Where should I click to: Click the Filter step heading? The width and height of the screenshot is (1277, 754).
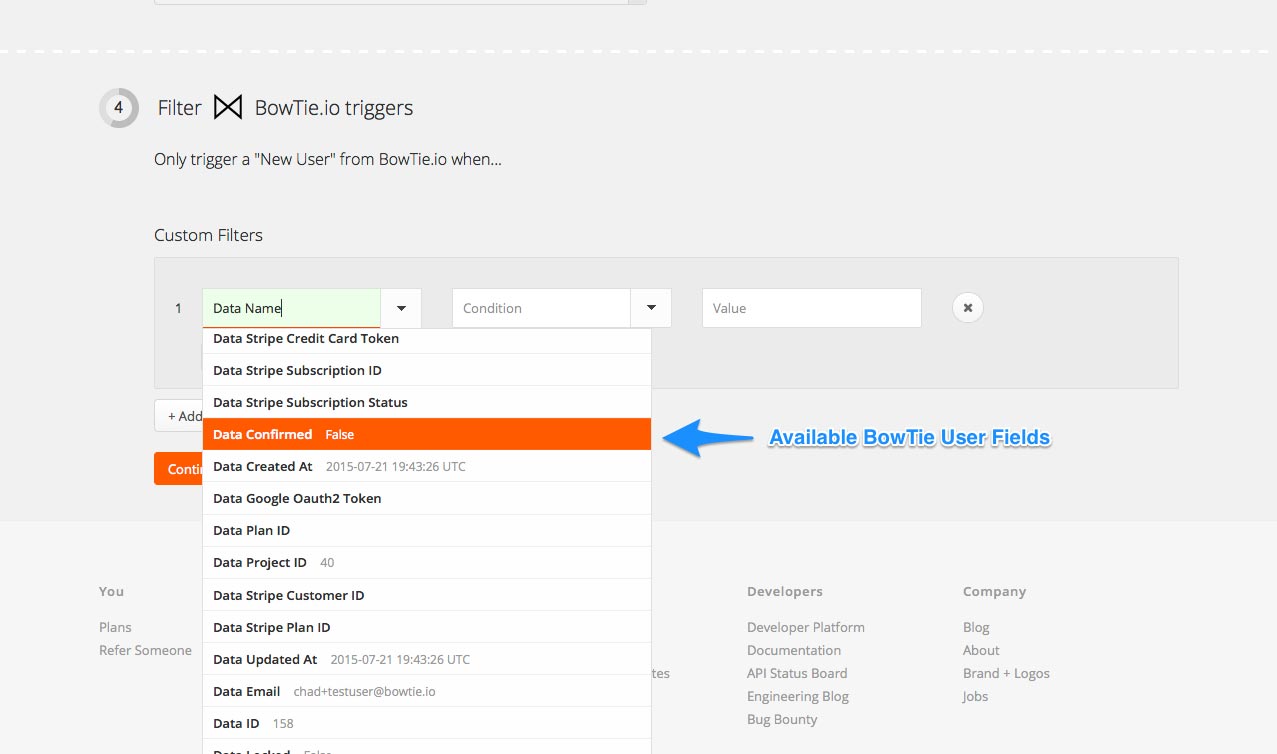[x=286, y=108]
